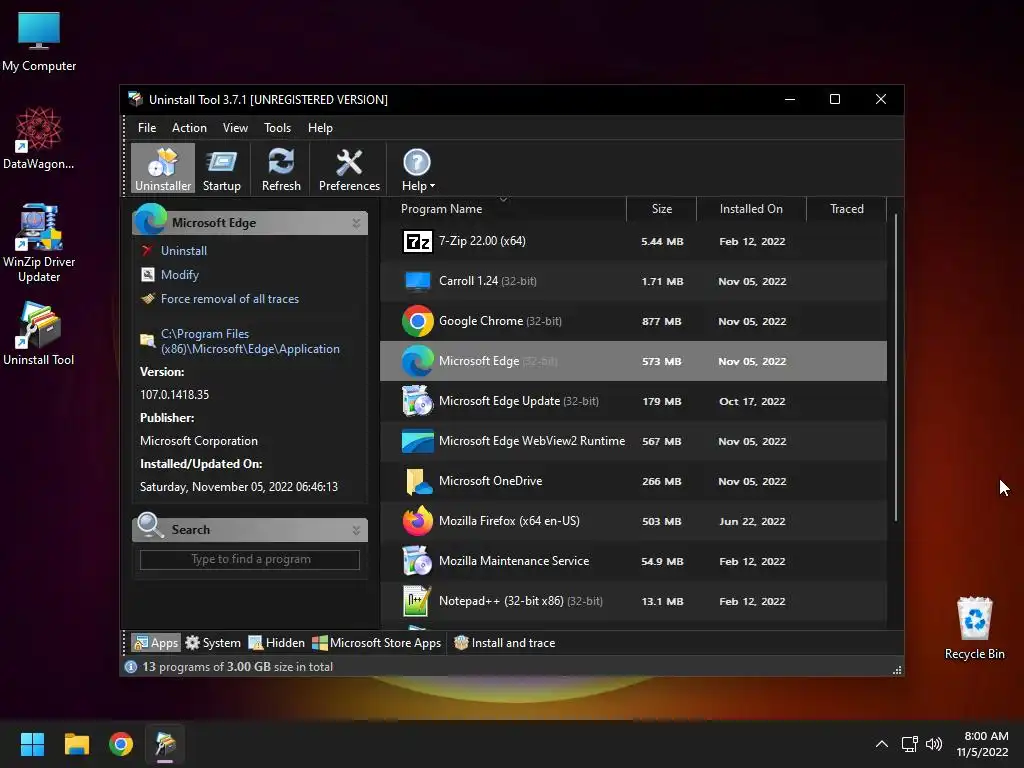Open the View menu
This screenshot has width=1024, height=768.
tap(235, 128)
